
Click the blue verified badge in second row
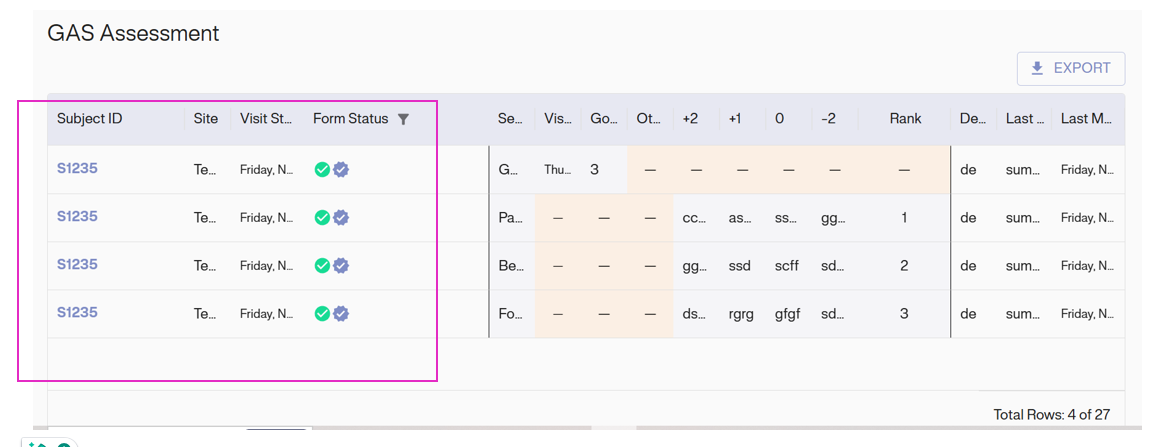coord(341,218)
